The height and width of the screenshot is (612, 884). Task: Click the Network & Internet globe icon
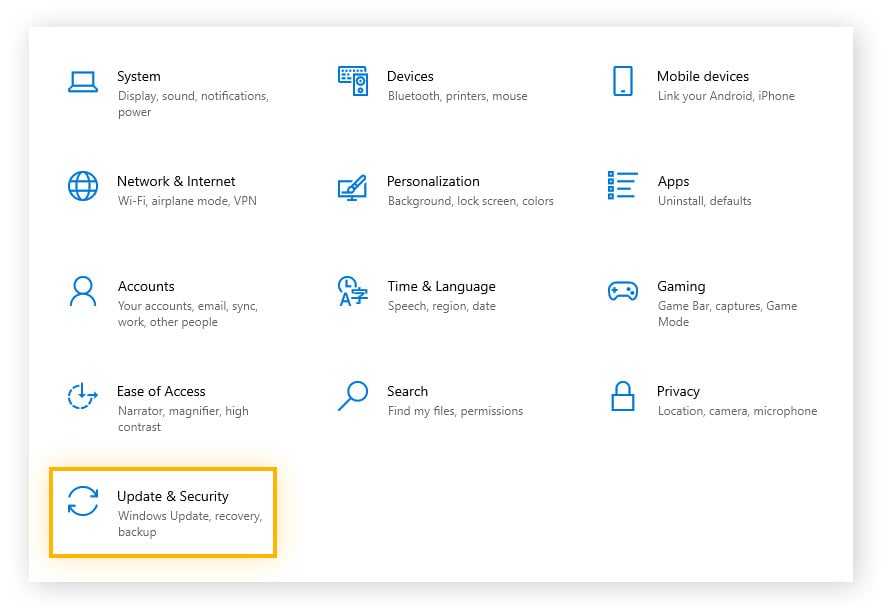tap(83, 187)
